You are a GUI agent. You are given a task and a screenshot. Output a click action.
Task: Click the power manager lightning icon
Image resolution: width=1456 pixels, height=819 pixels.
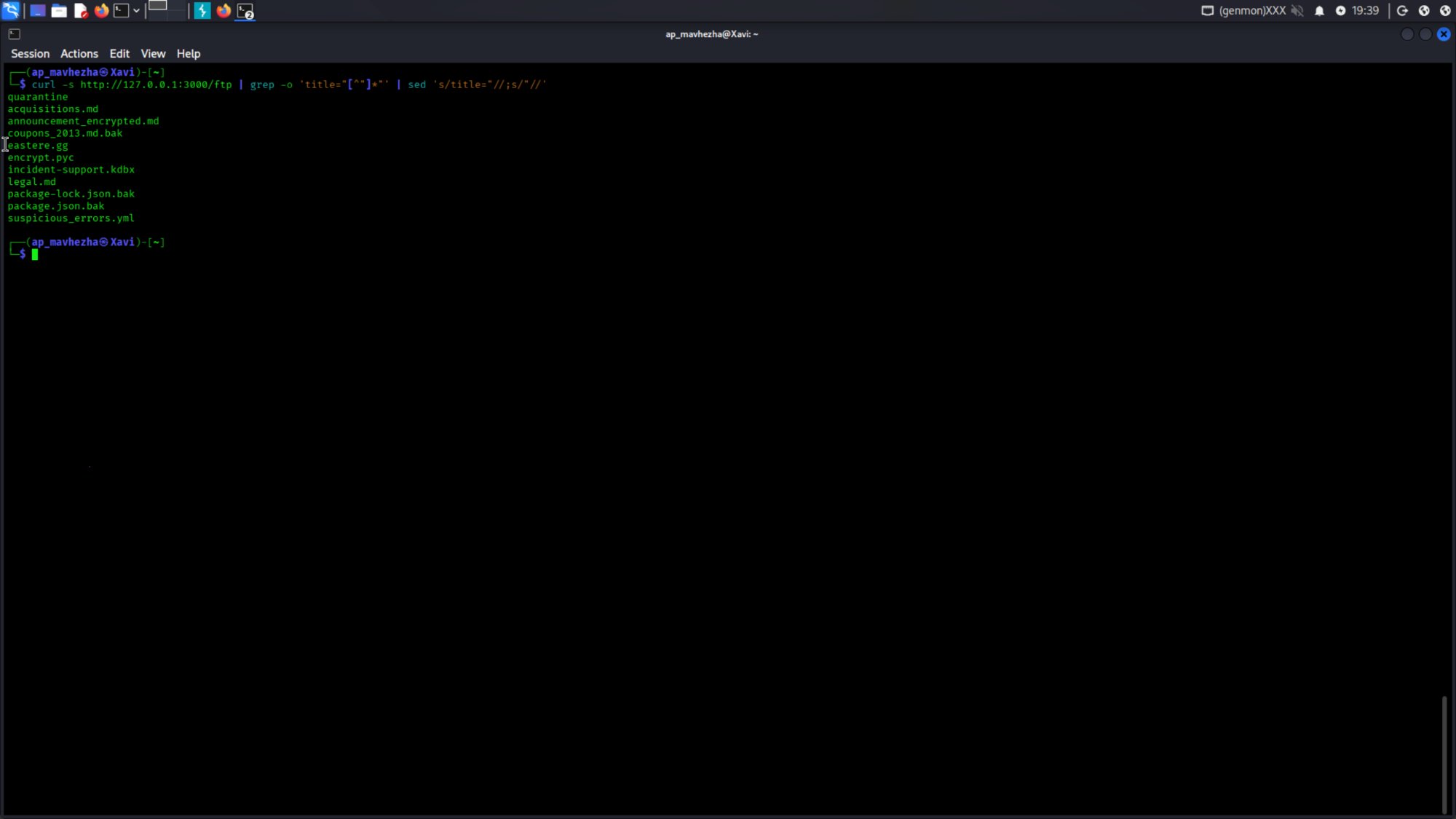point(1340,11)
